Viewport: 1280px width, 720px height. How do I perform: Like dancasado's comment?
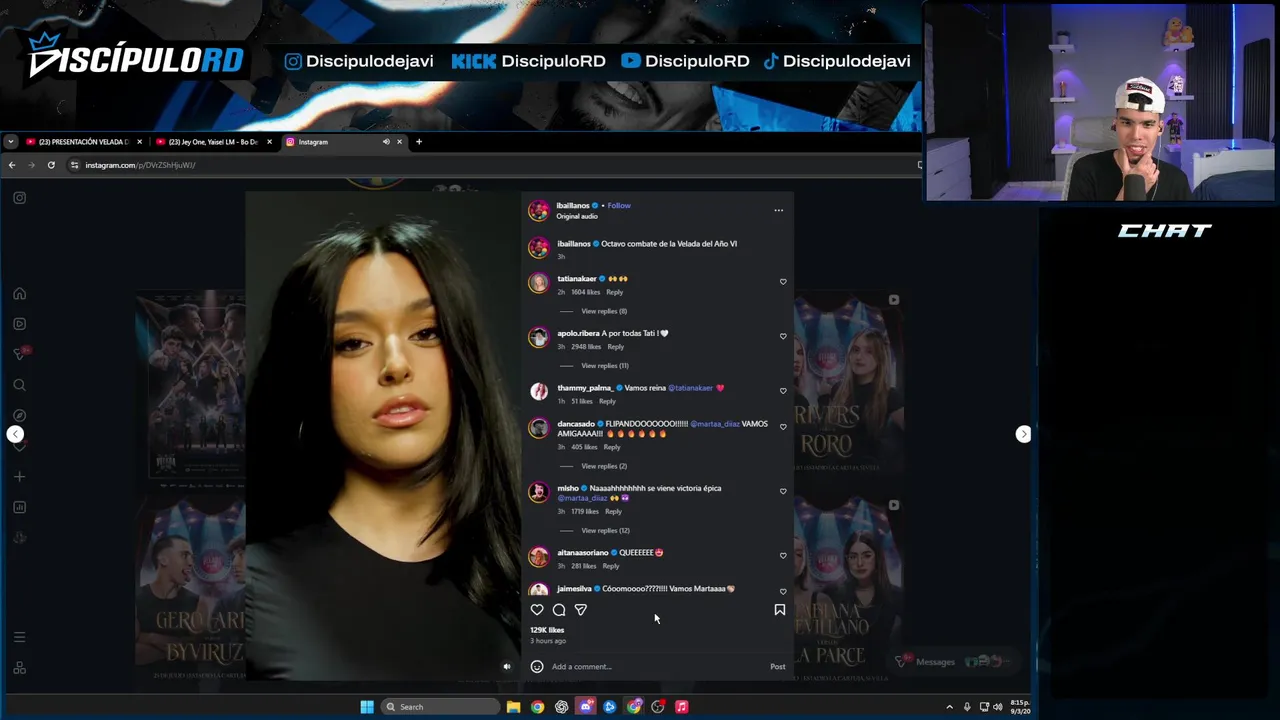click(x=783, y=427)
